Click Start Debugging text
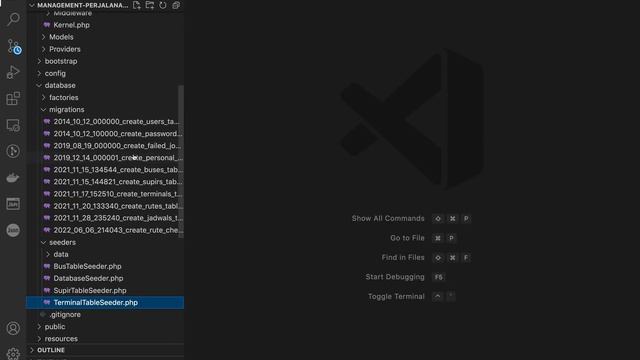The image size is (640, 360). (395, 277)
